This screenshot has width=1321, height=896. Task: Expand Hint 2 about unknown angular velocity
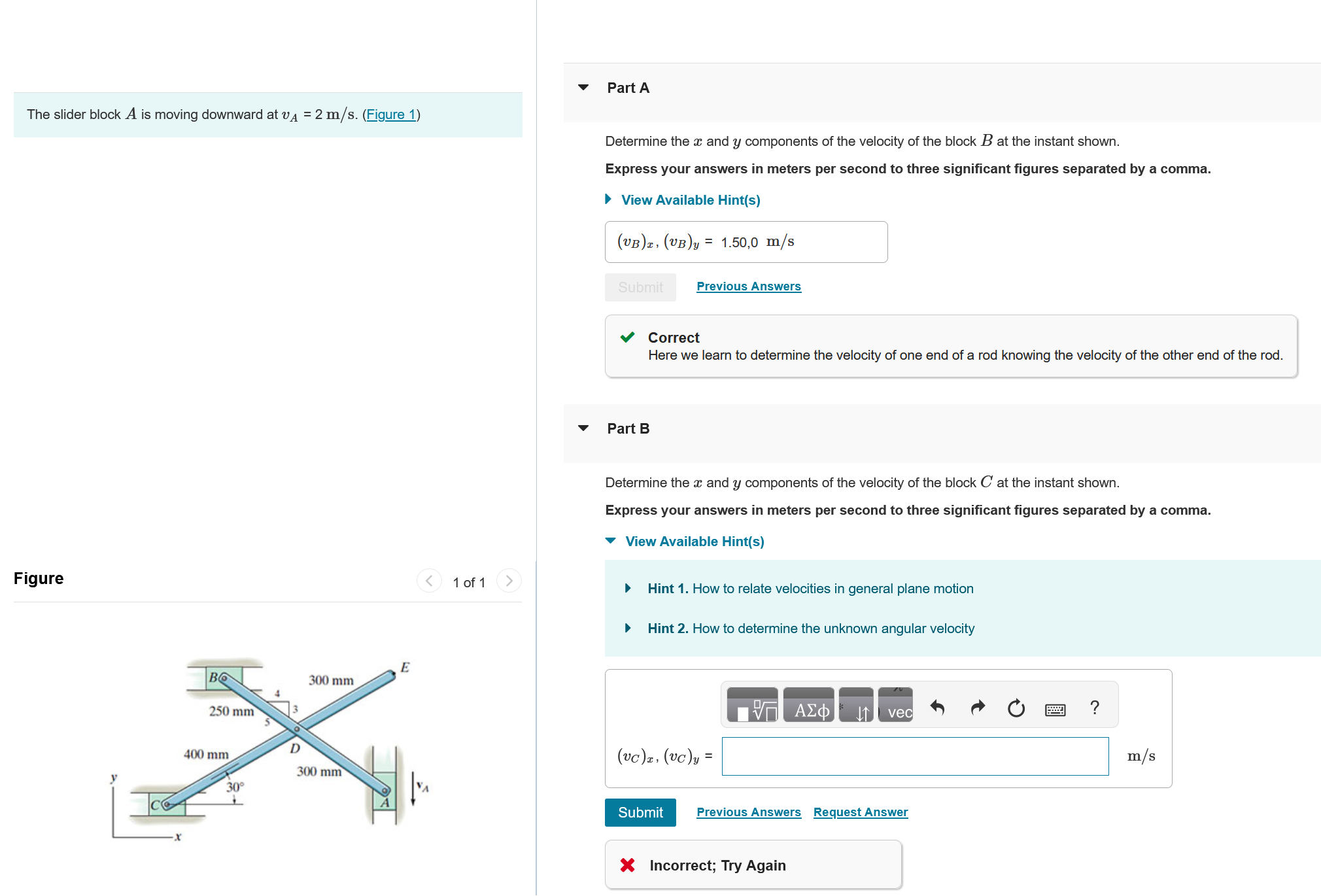pyautogui.click(x=810, y=629)
